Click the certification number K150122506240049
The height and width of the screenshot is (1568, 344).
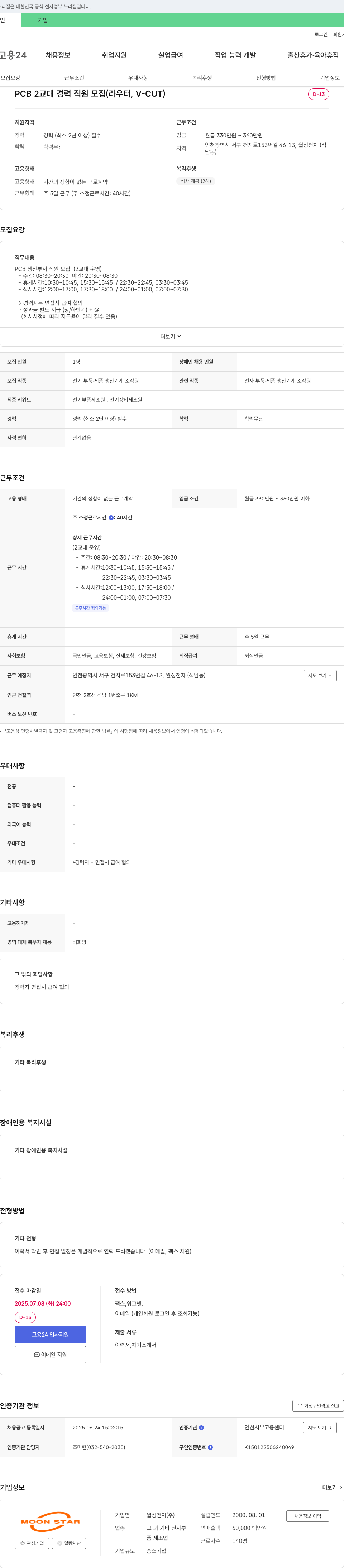269,1447
